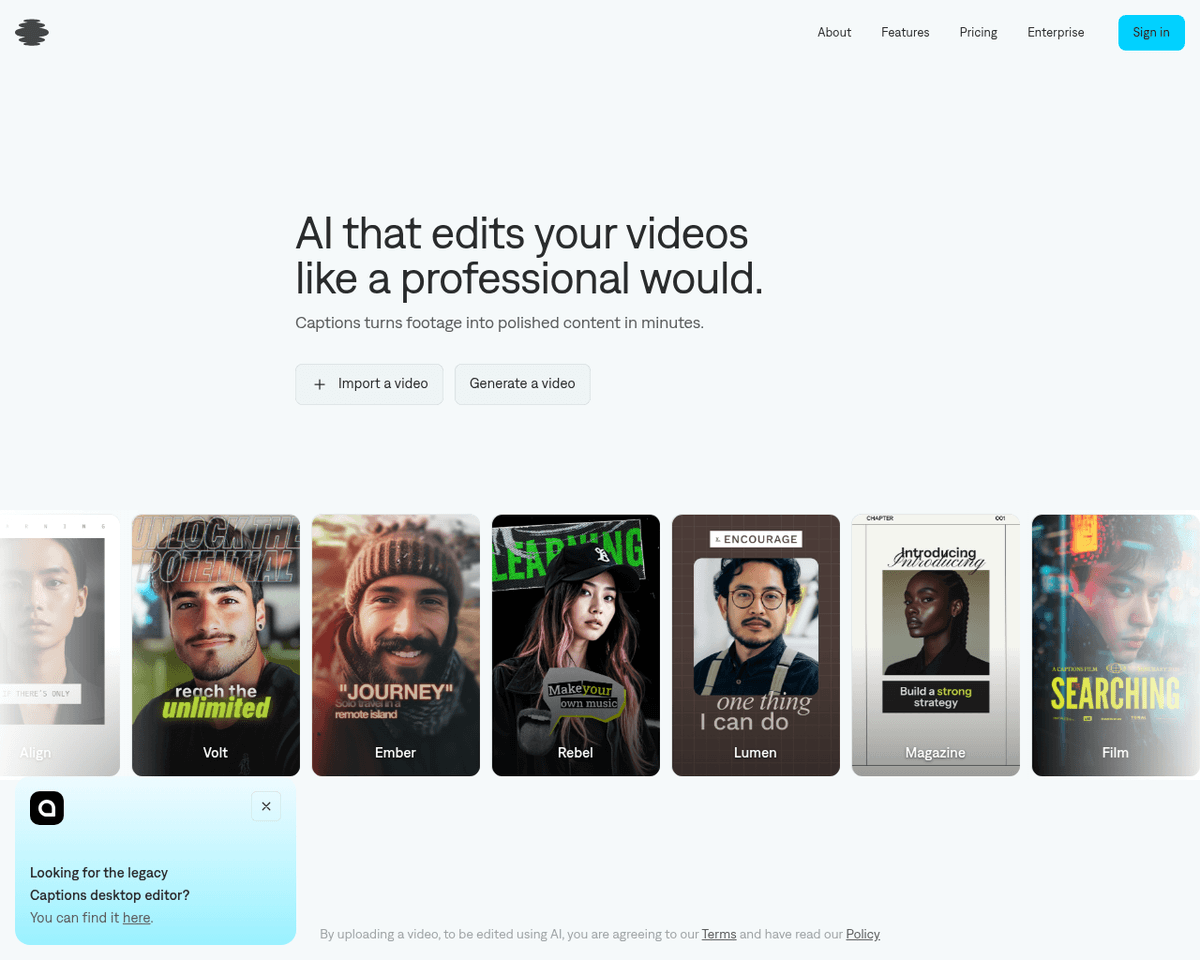Select the Rebel style template
1200x960 pixels.
[576, 645]
